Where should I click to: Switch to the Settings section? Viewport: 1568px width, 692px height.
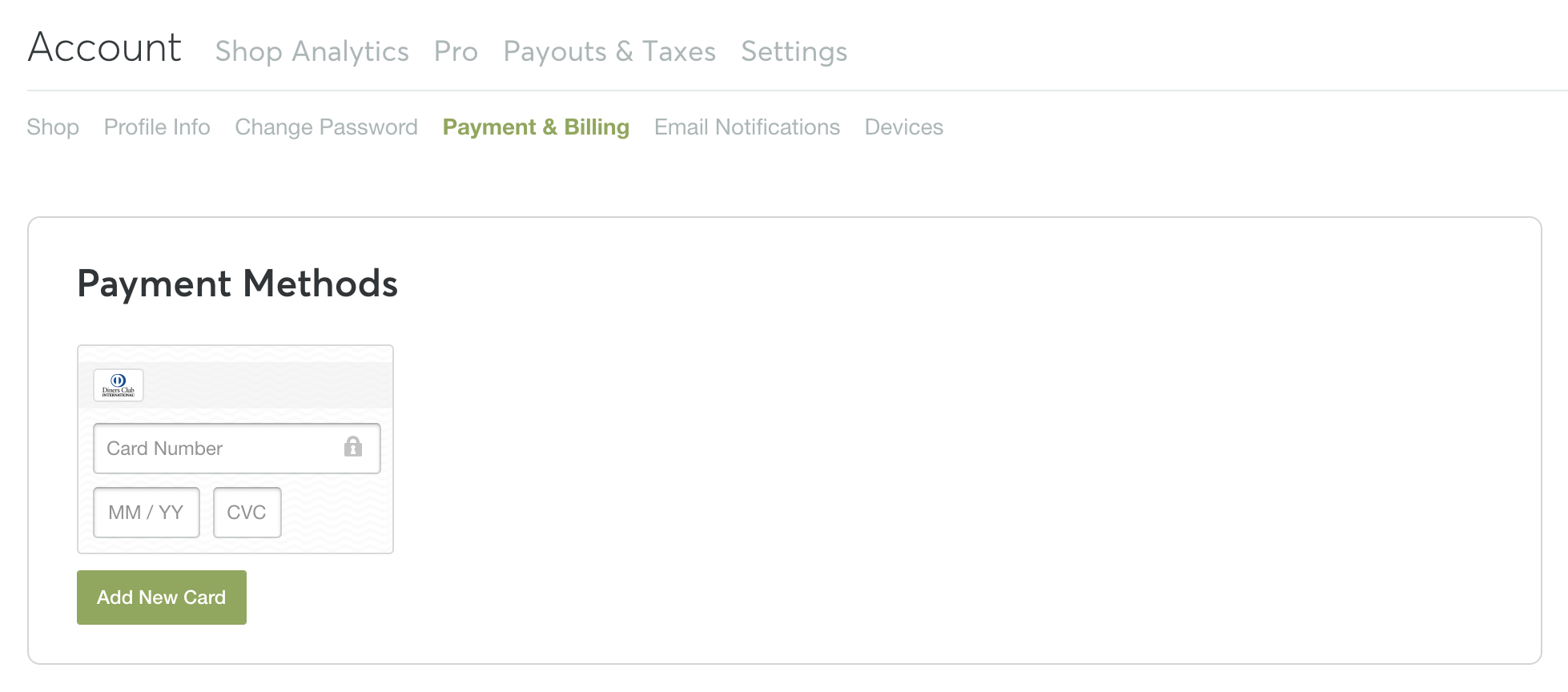point(794,51)
